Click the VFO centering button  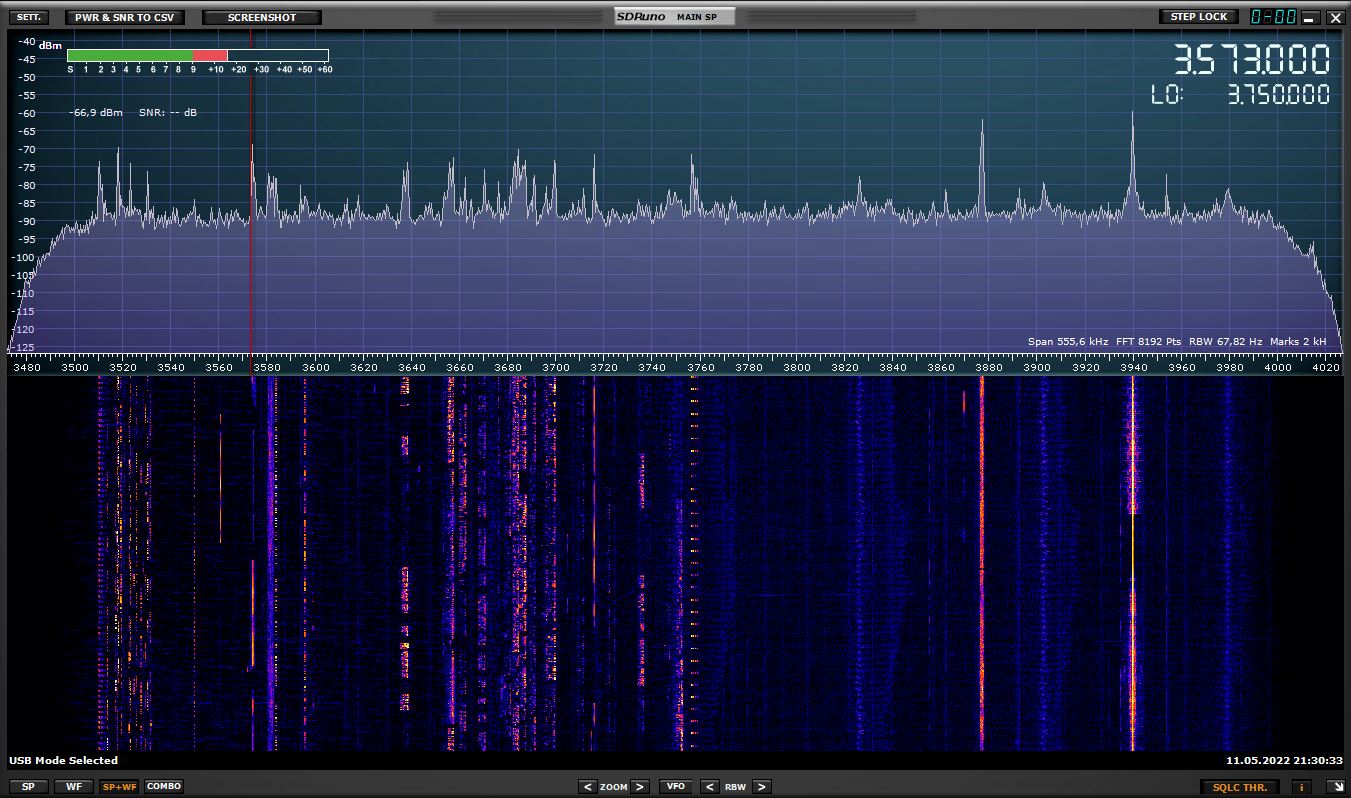click(675, 787)
